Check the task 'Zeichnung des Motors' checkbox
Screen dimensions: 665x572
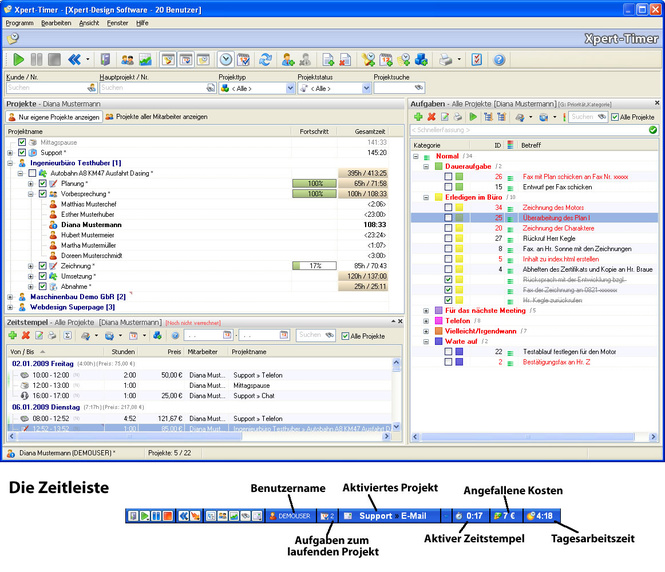[x=448, y=207]
